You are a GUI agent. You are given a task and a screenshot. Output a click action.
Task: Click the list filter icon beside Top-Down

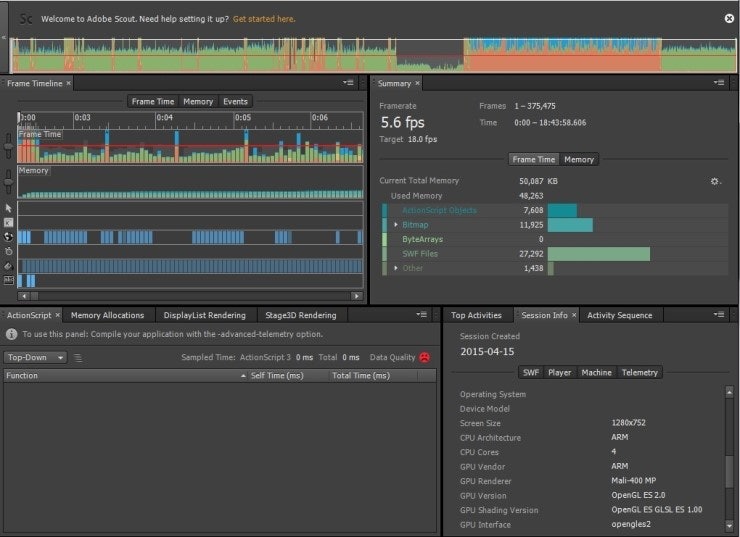coord(78,357)
